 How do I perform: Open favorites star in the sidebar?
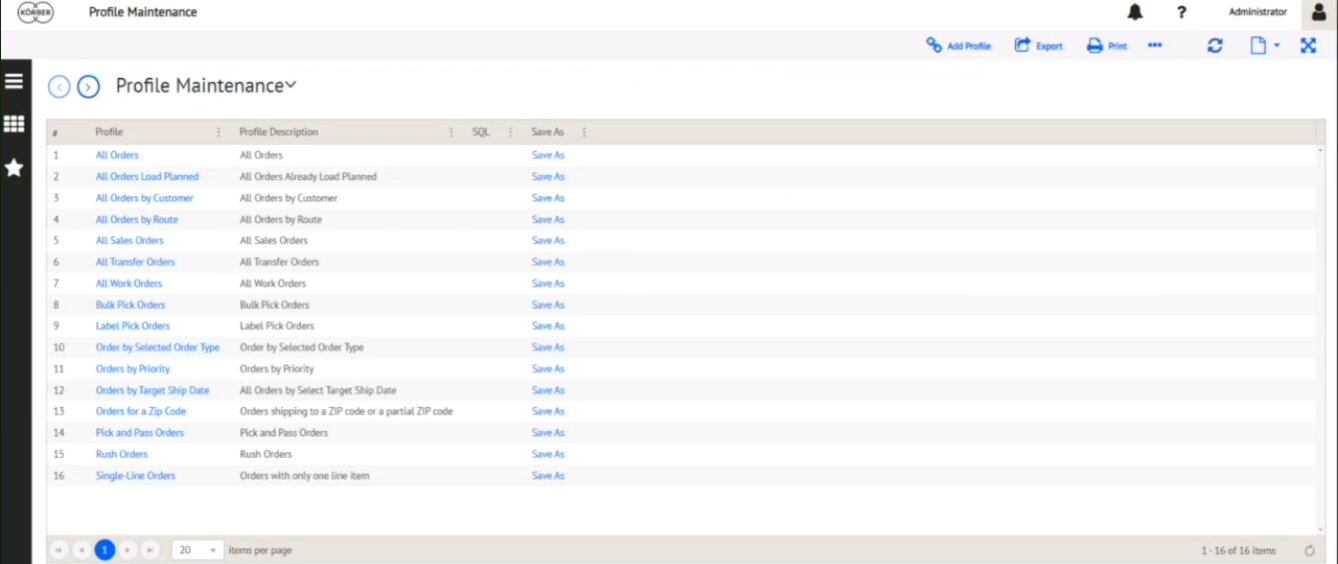[14, 168]
